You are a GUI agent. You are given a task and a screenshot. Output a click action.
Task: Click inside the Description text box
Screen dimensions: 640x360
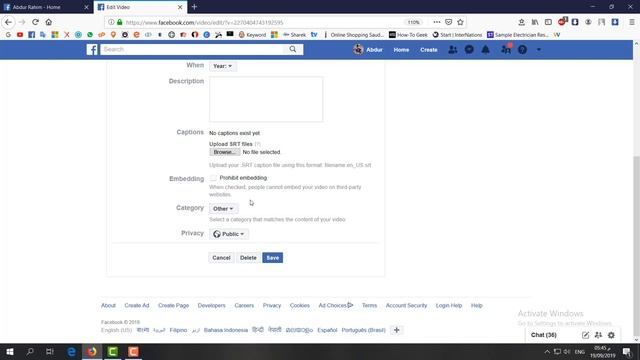tap(266, 99)
